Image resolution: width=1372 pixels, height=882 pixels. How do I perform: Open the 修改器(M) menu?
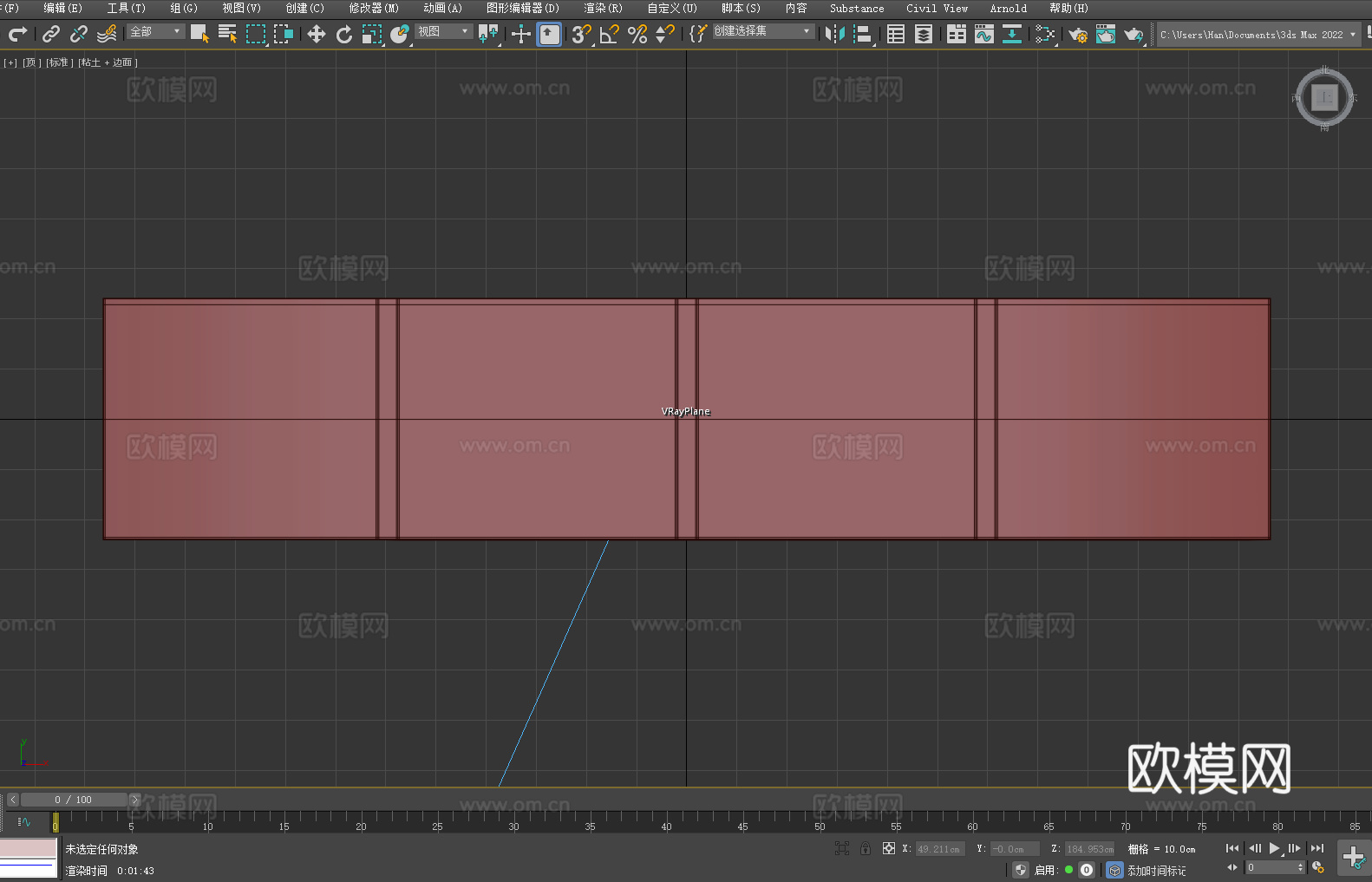pos(374,8)
